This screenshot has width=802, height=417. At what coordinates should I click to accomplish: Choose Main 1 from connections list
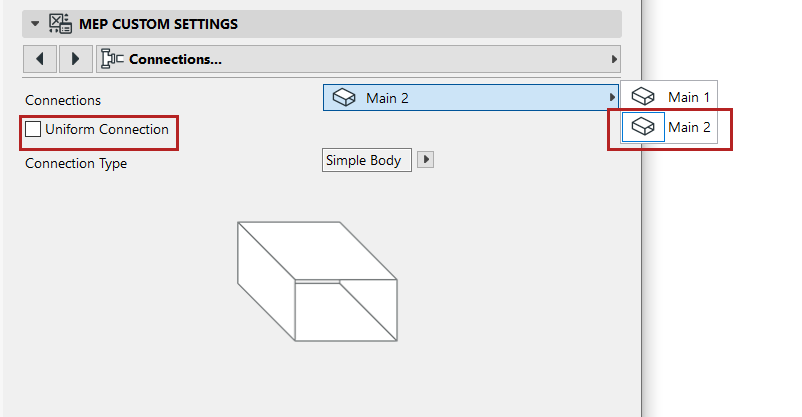tap(688, 97)
